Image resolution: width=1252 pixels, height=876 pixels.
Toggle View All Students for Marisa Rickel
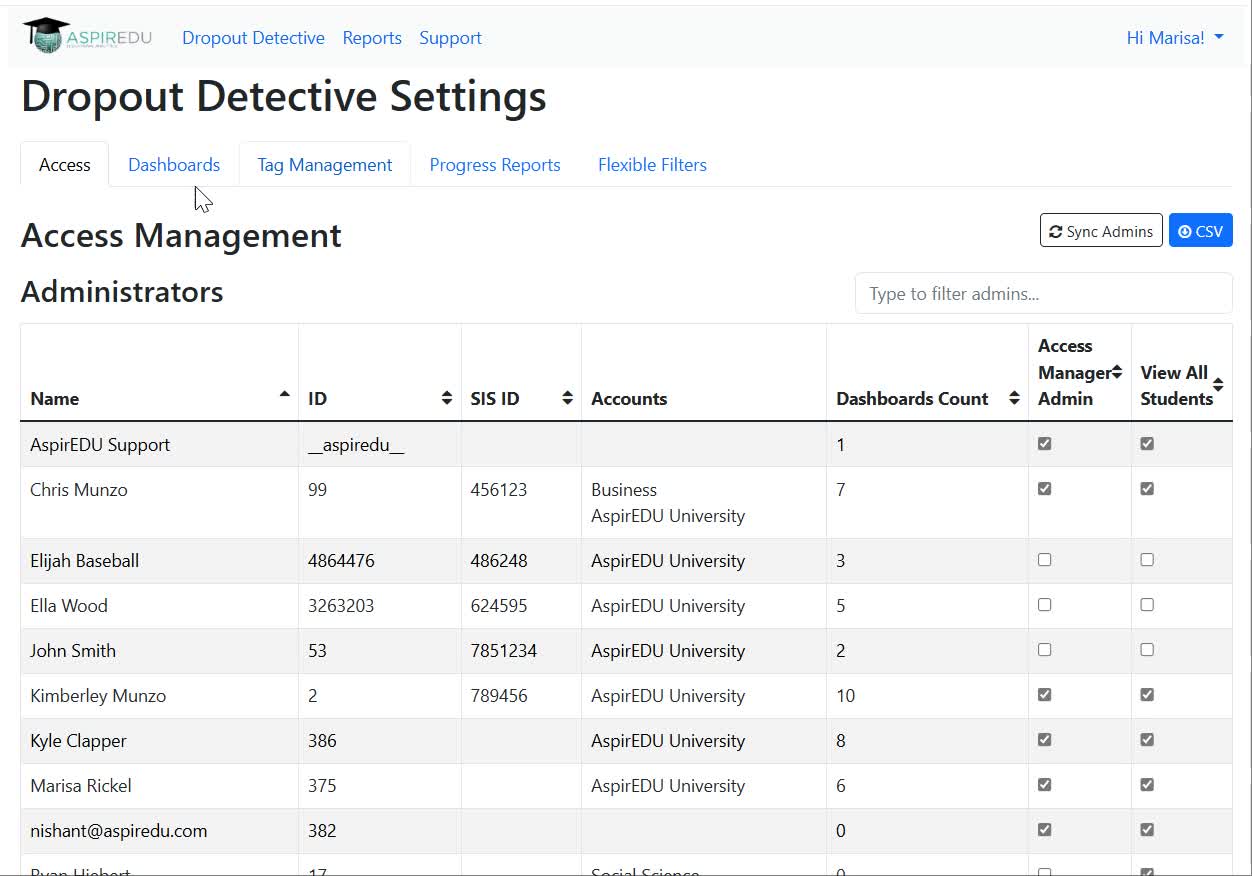1147,785
